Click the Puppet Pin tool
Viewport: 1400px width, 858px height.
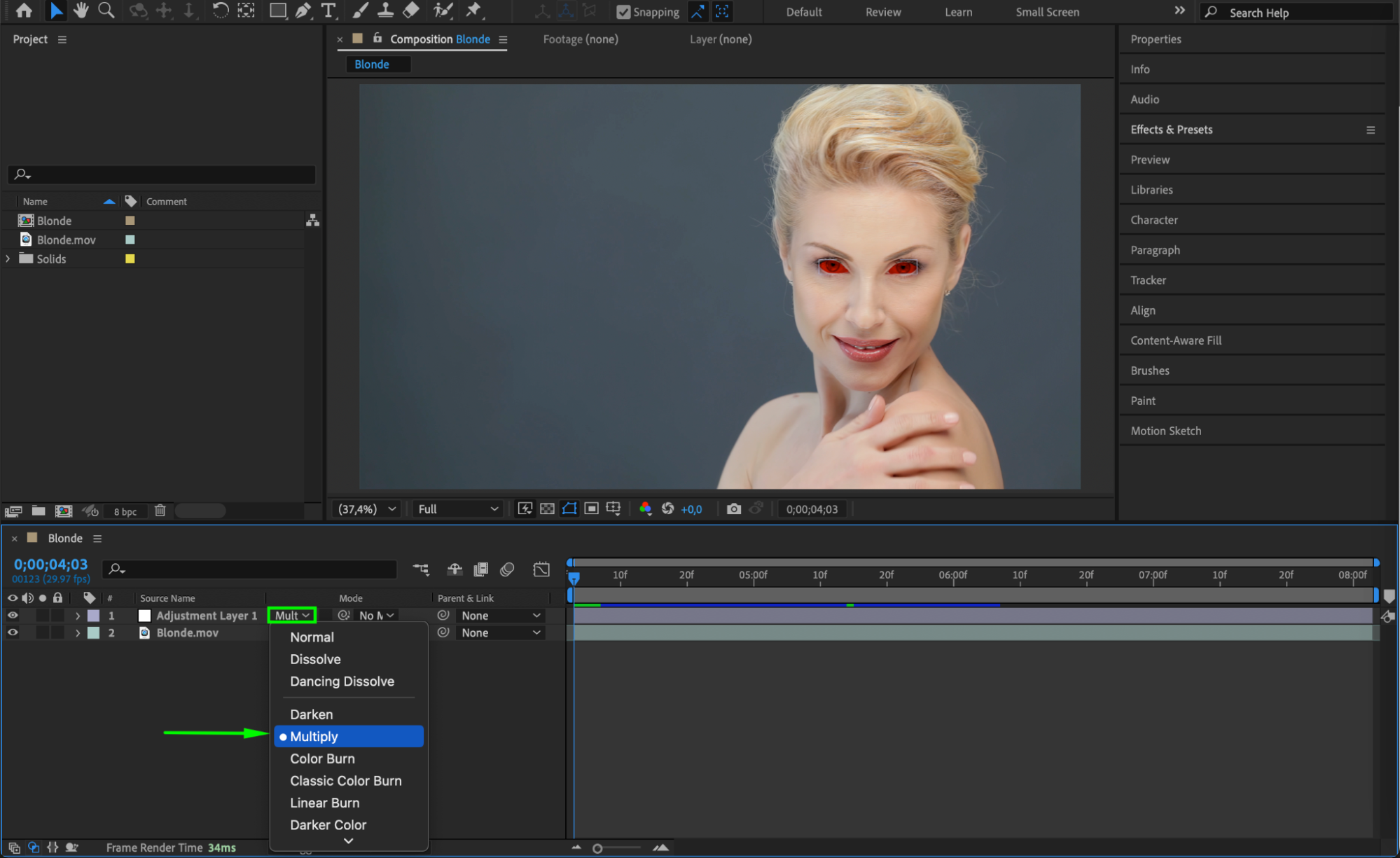pos(474,11)
